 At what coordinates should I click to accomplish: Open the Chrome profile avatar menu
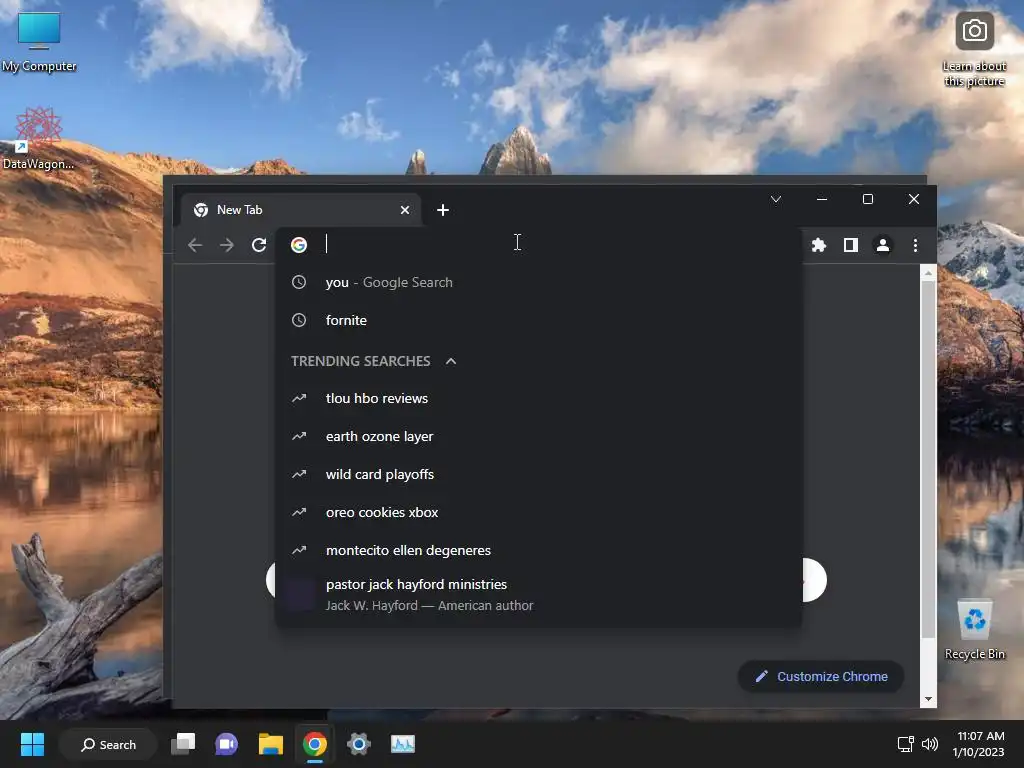882,245
